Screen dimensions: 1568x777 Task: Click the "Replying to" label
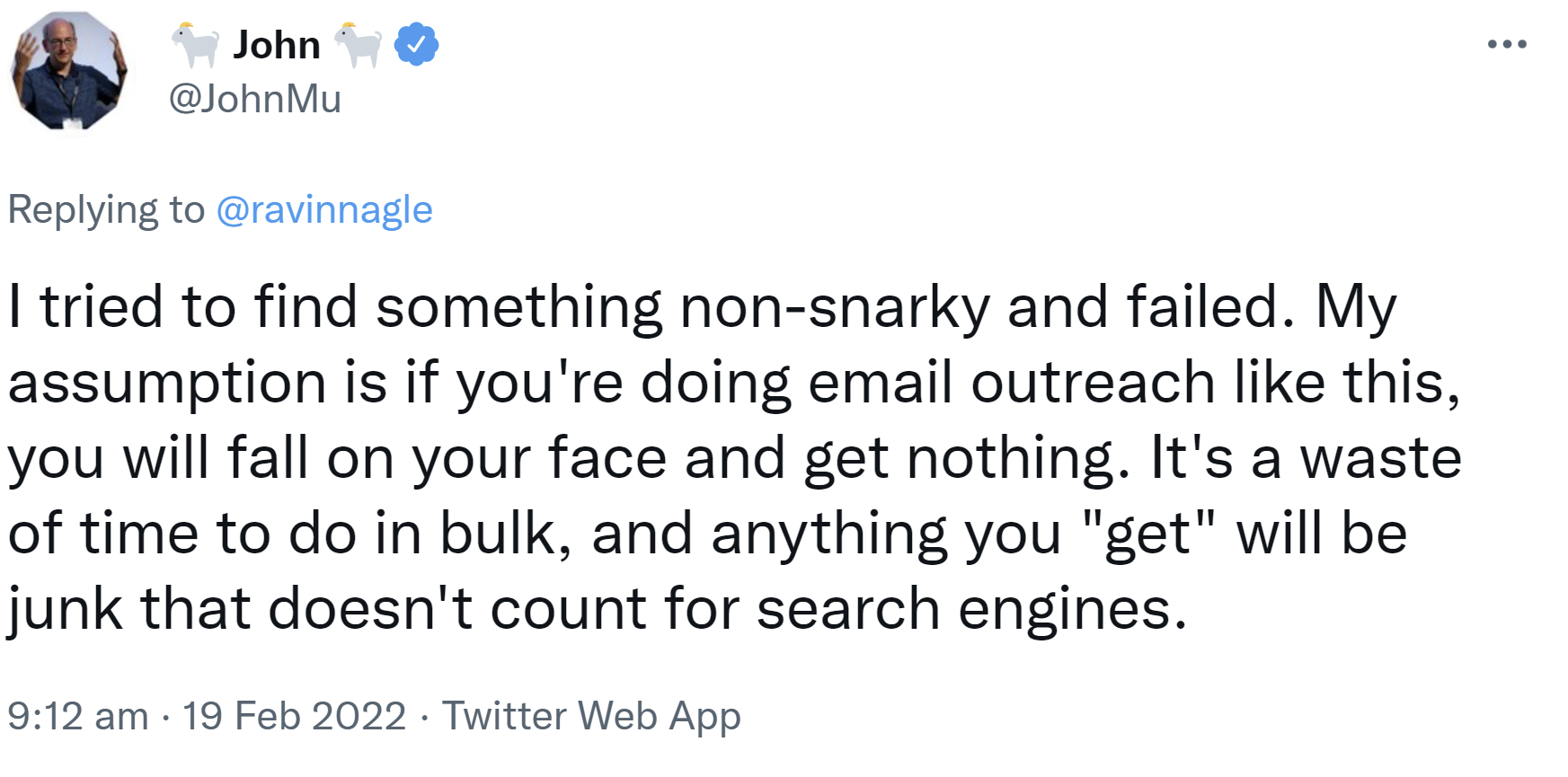pyautogui.click(x=106, y=210)
